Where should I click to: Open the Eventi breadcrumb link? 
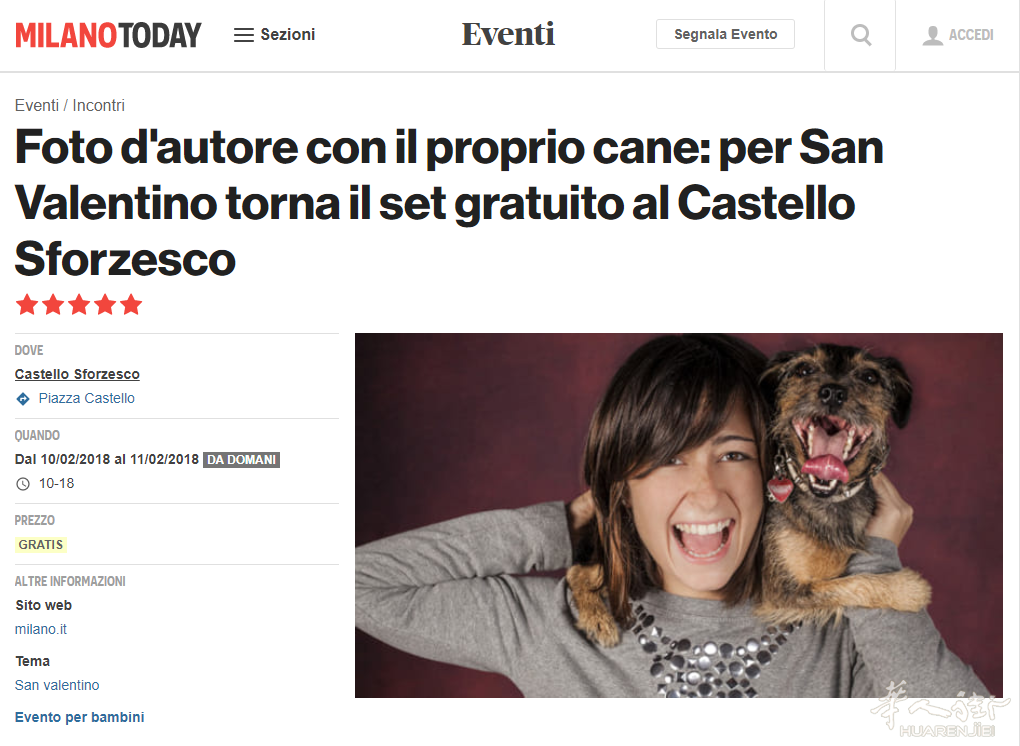[36, 105]
